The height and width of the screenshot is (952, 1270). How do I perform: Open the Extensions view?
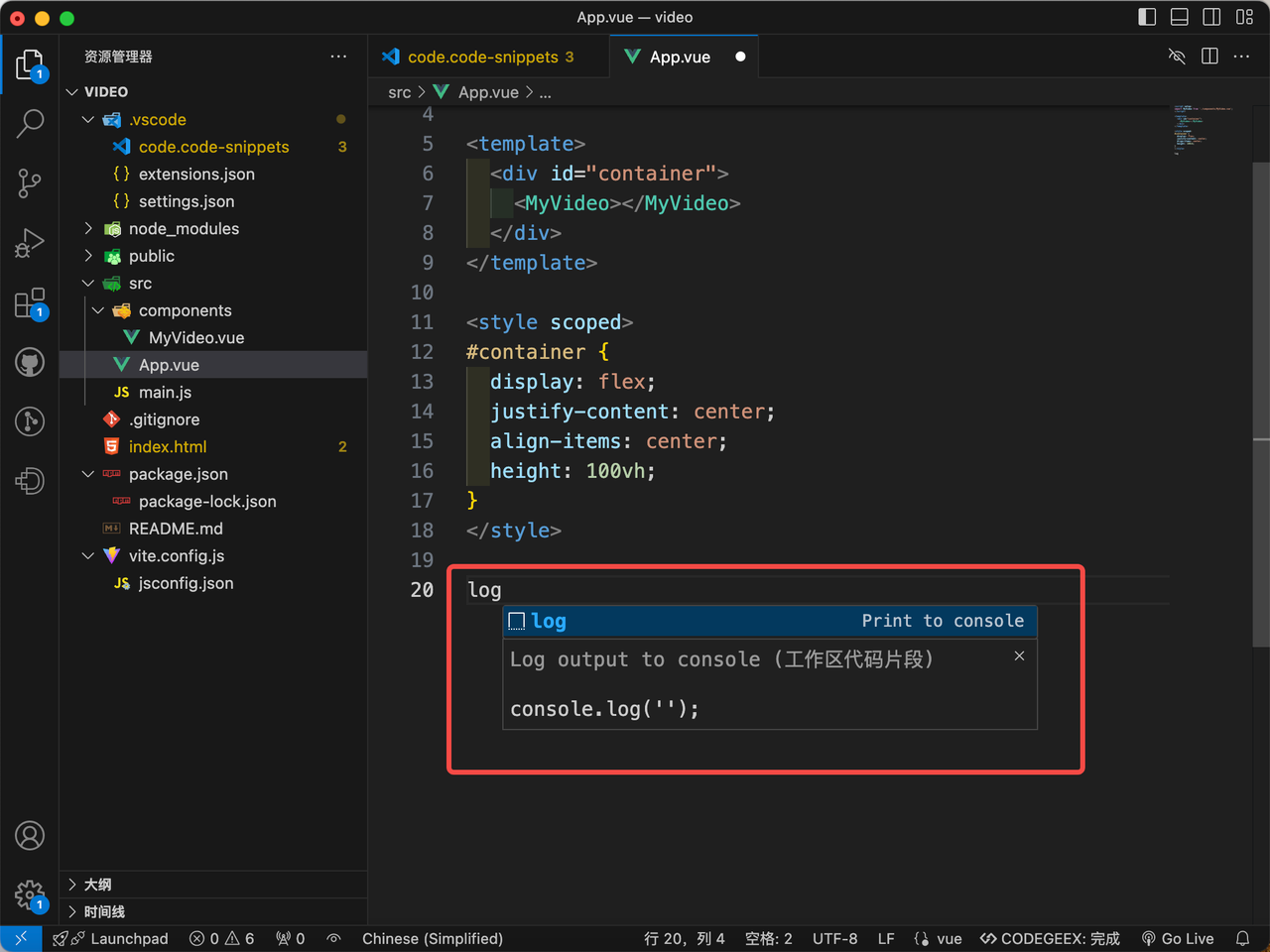pyautogui.click(x=30, y=302)
